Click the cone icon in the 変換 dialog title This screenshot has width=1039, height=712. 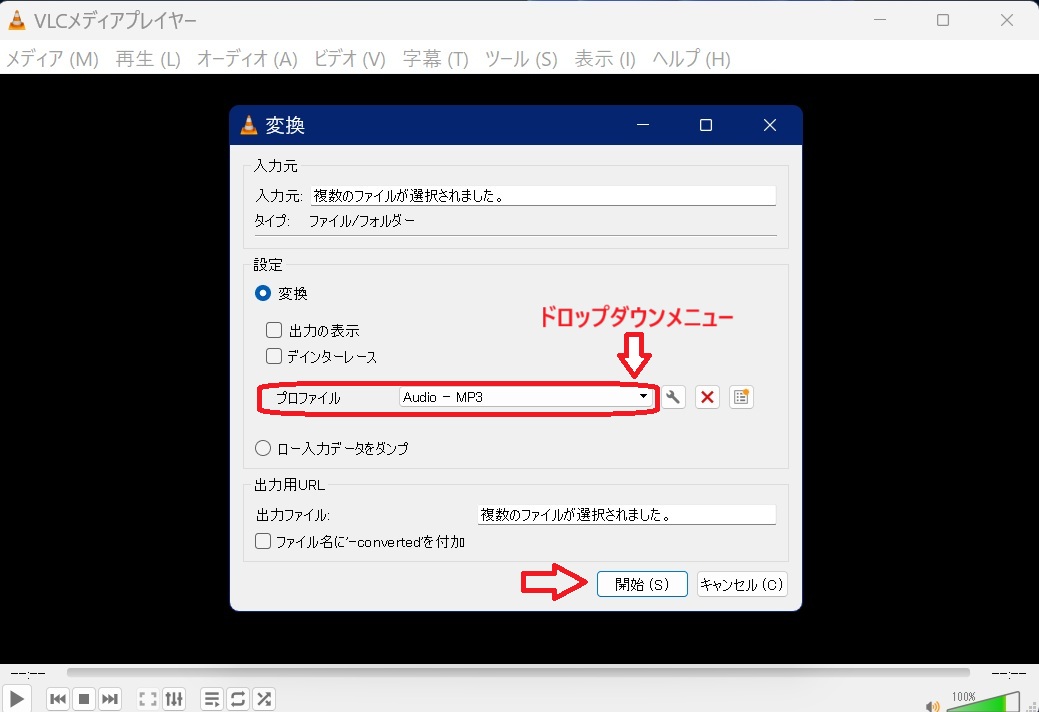[x=248, y=125]
